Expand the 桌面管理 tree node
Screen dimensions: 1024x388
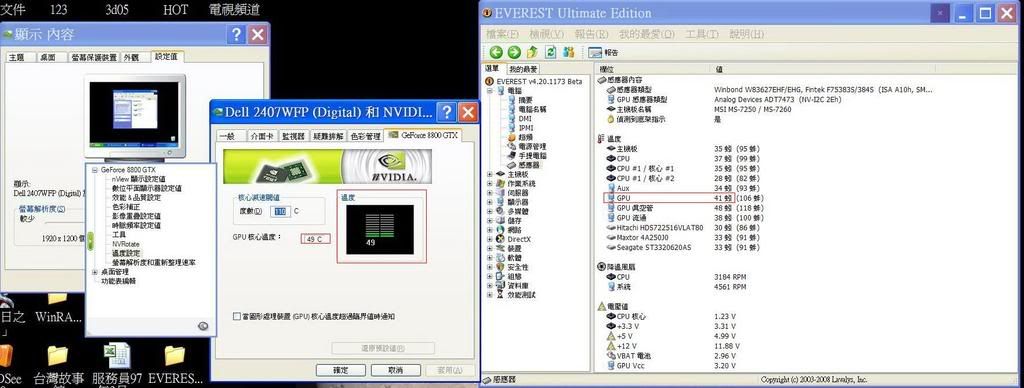95,272
